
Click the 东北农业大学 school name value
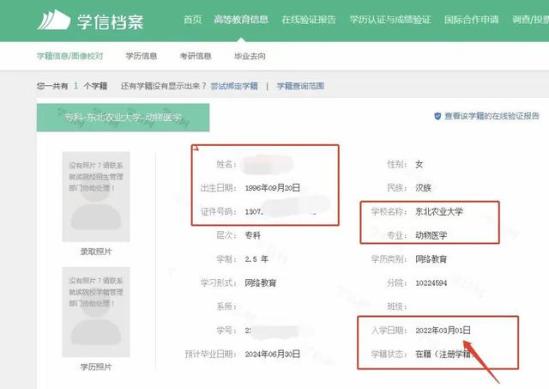pyautogui.click(x=439, y=211)
